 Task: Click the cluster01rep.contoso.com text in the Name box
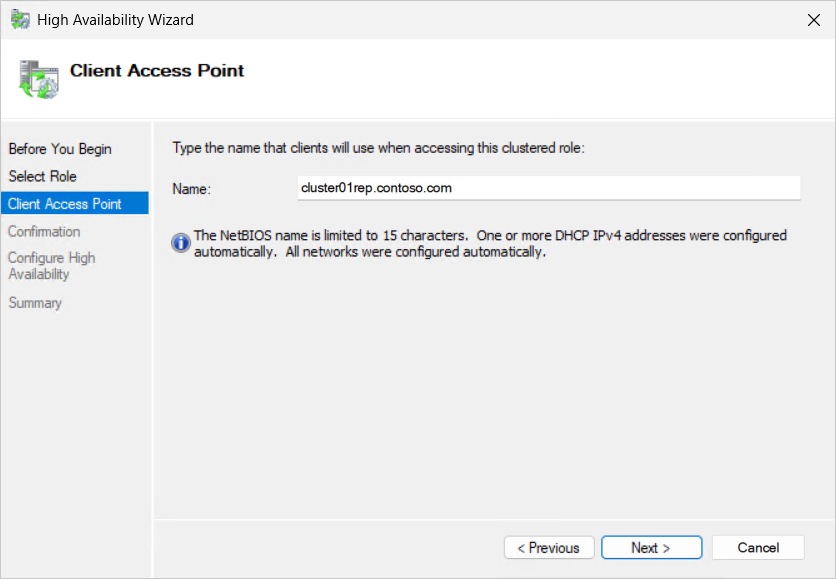[x=376, y=188]
